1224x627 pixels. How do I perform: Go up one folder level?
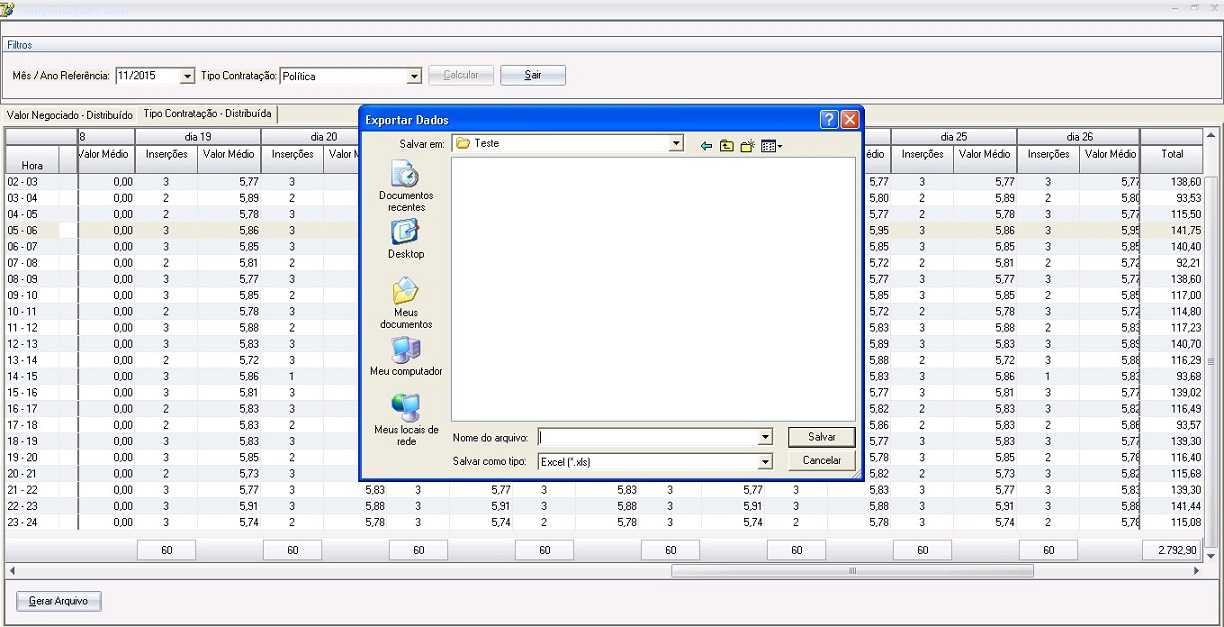coord(727,145)
